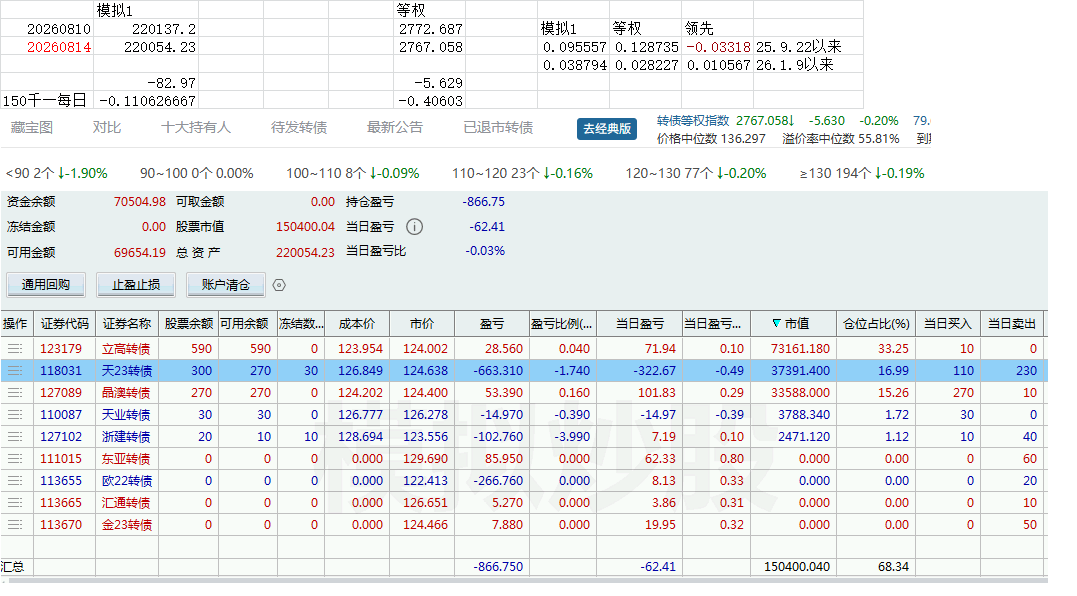
Task: Click 资金余额 value 70504.98
Action: coord(139,202)
